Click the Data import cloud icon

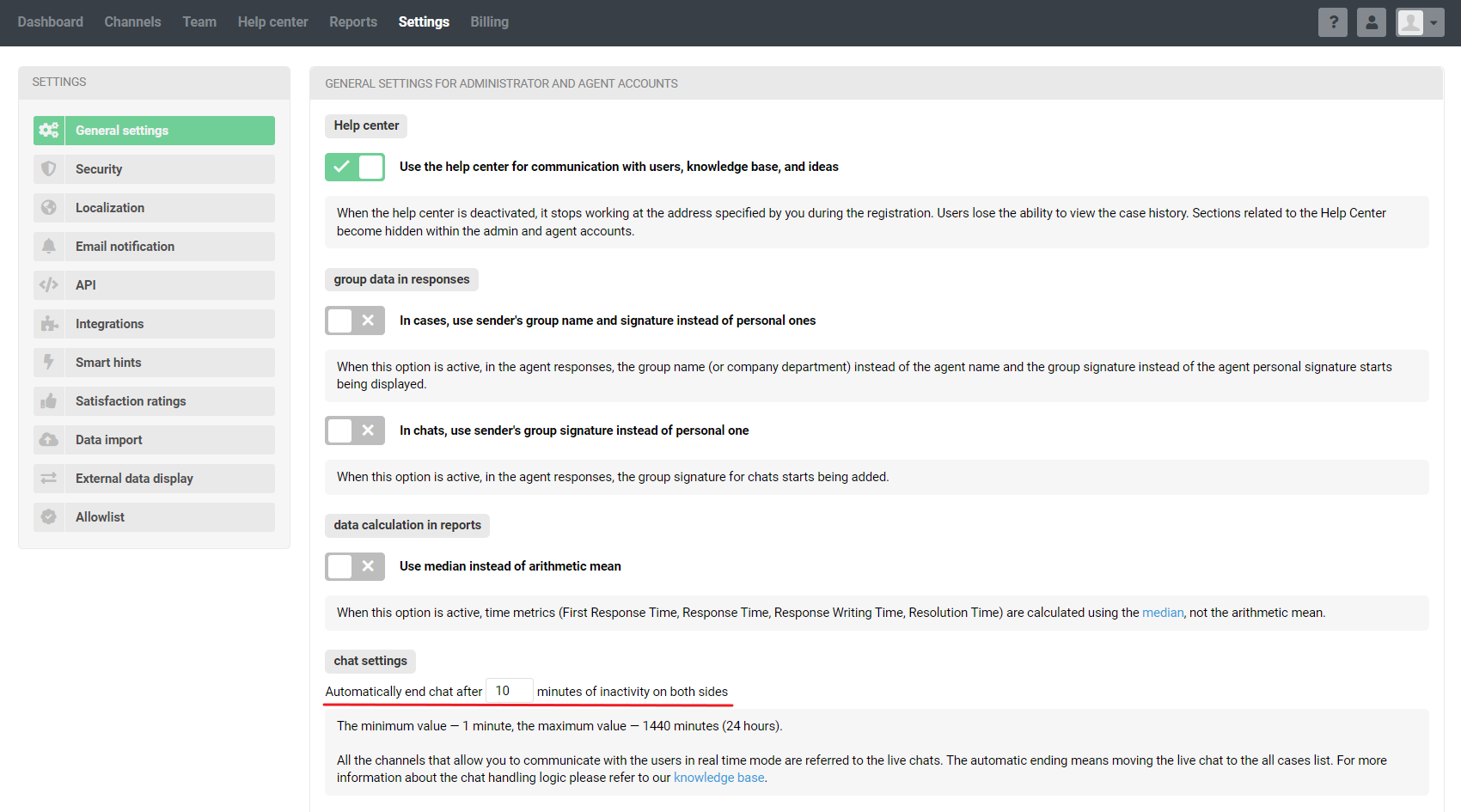(49, 440)
